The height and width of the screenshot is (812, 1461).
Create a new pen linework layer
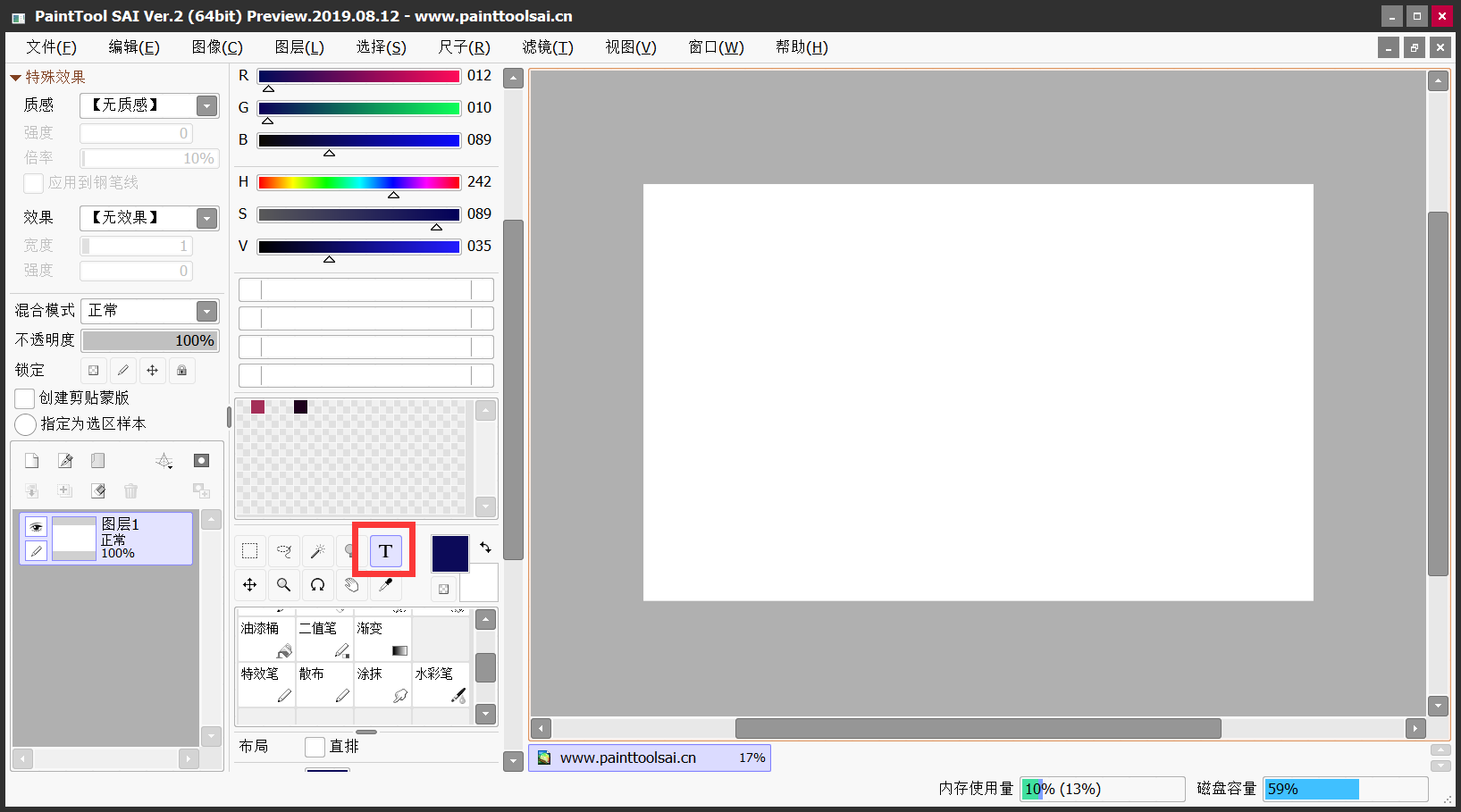[x=65, y=461]
